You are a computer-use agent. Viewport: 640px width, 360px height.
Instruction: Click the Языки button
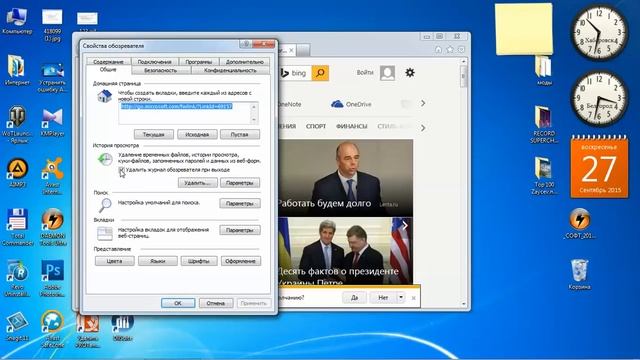158,261
